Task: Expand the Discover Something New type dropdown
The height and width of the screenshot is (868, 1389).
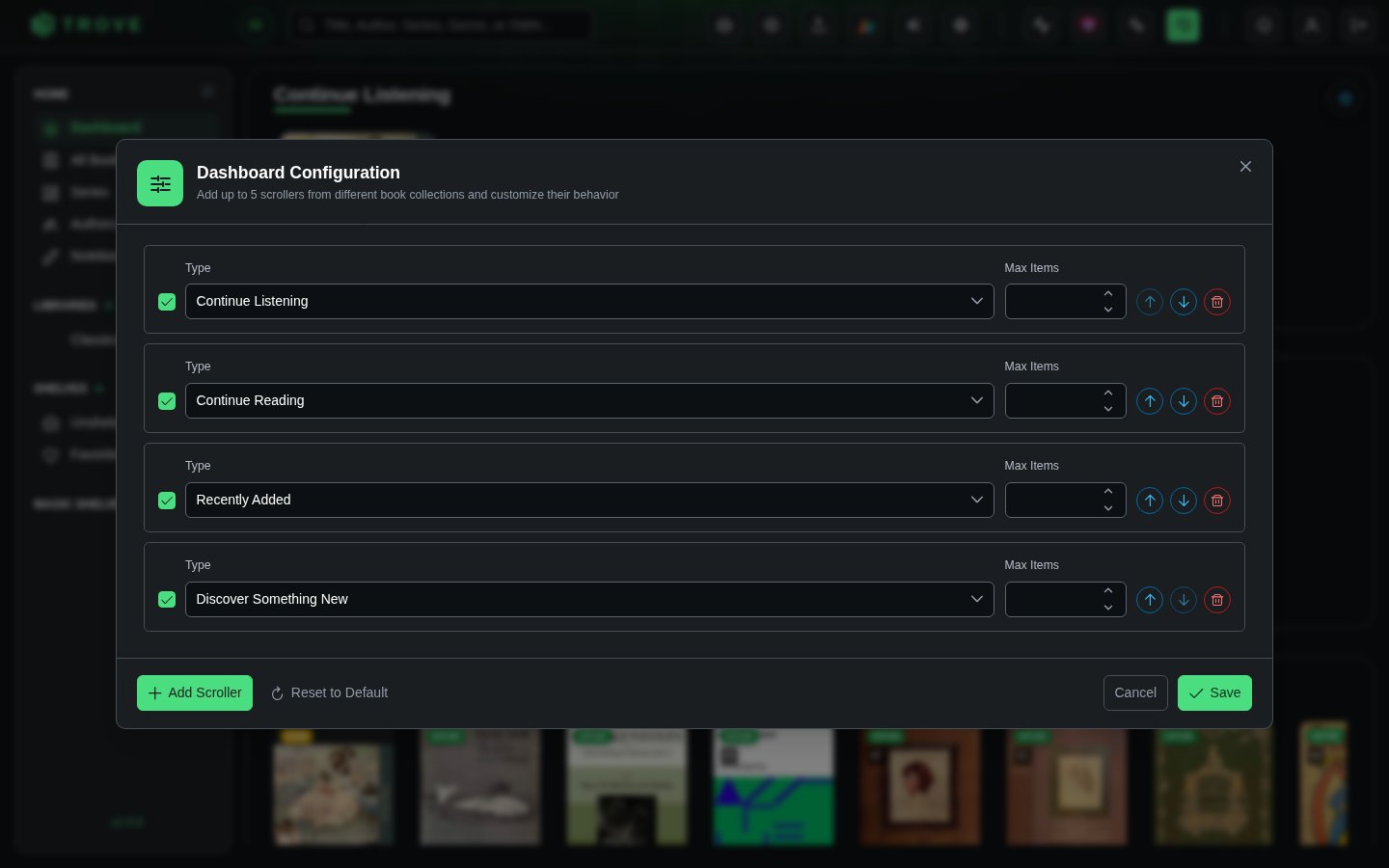Action: point(589,599)
